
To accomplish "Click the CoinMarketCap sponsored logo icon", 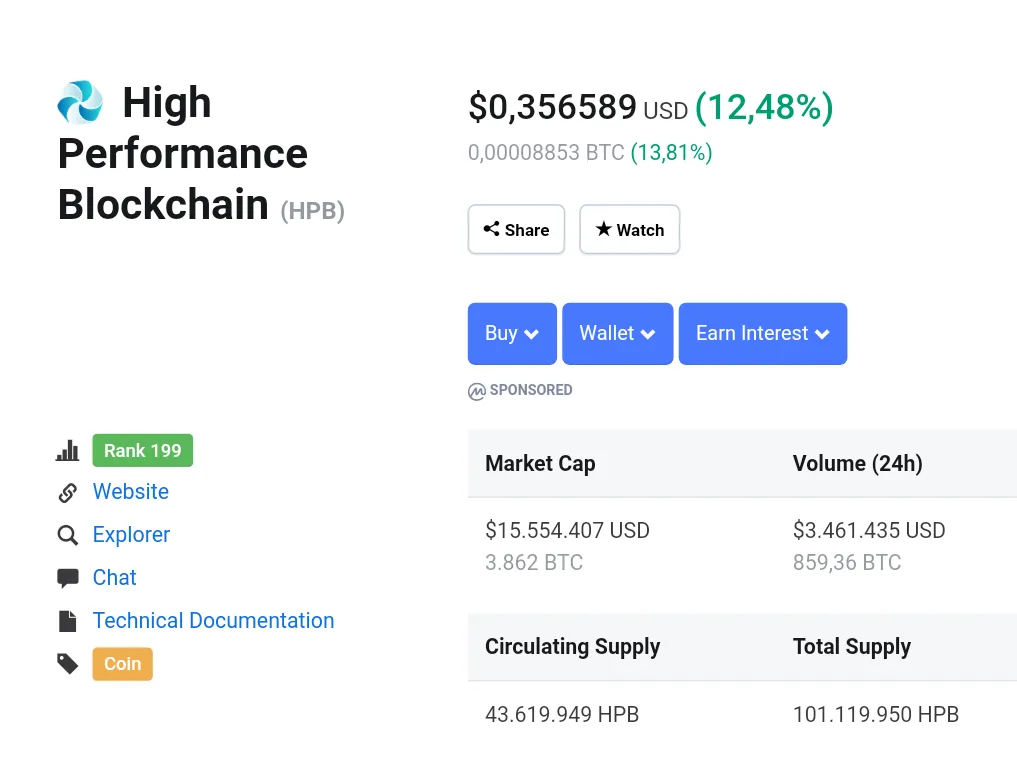I will [477, 391].
